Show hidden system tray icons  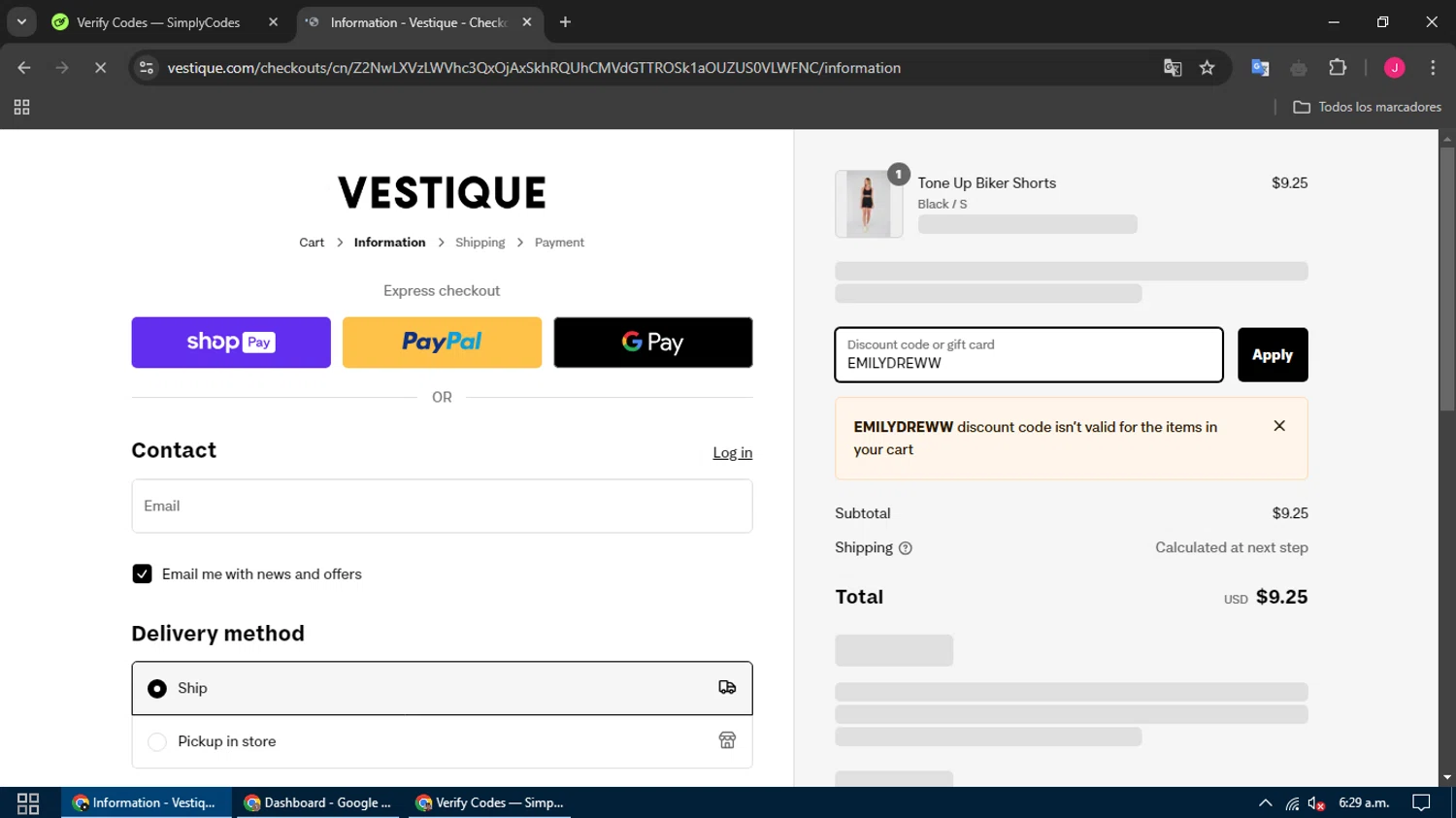(x=1265, y=803)
